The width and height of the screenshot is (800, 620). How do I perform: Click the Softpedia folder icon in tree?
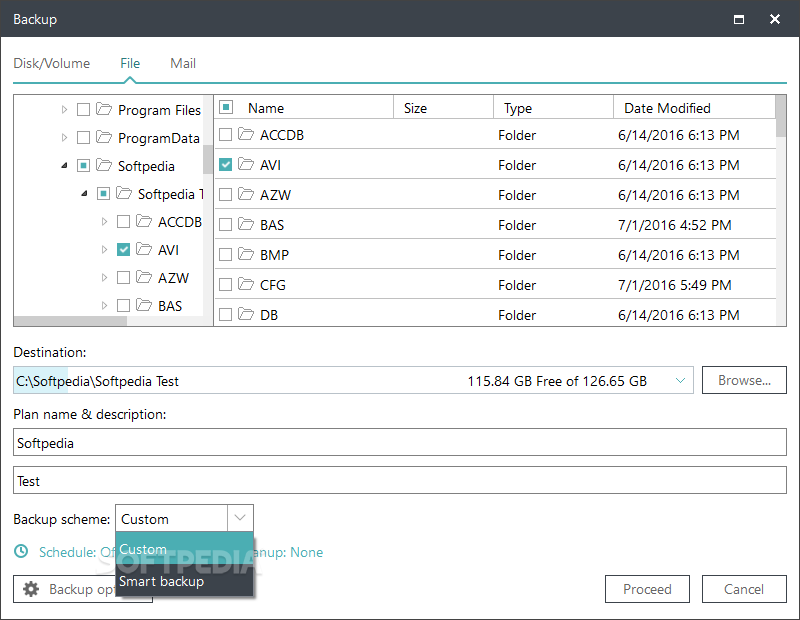[104, 165]
